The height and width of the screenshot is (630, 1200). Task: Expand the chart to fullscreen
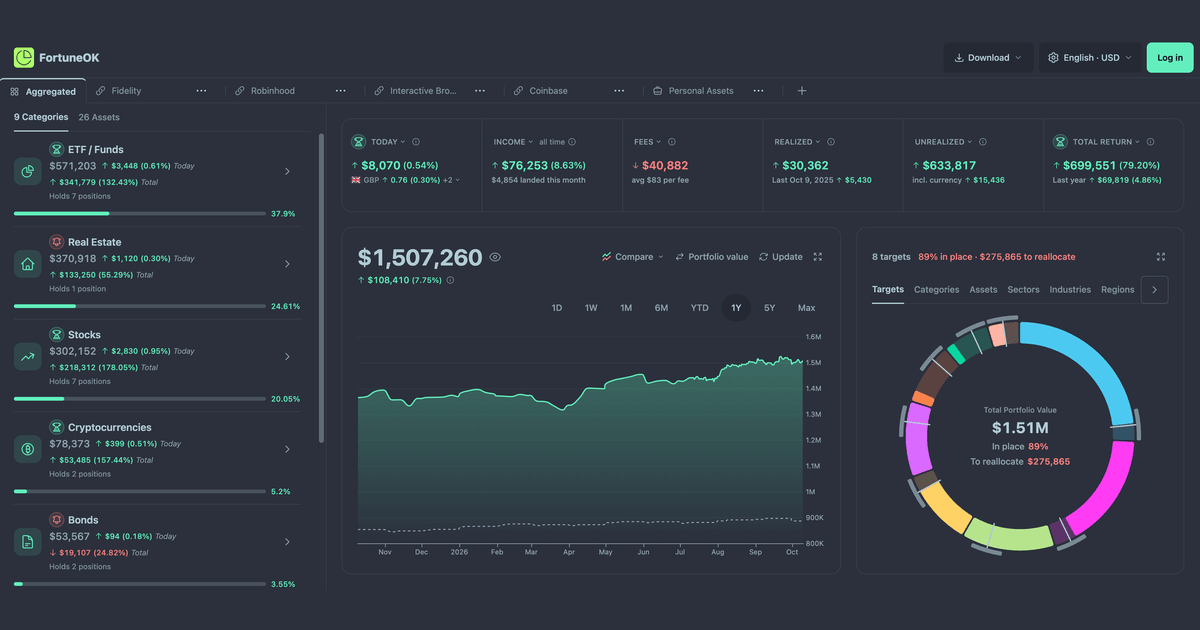coord(818,257)
